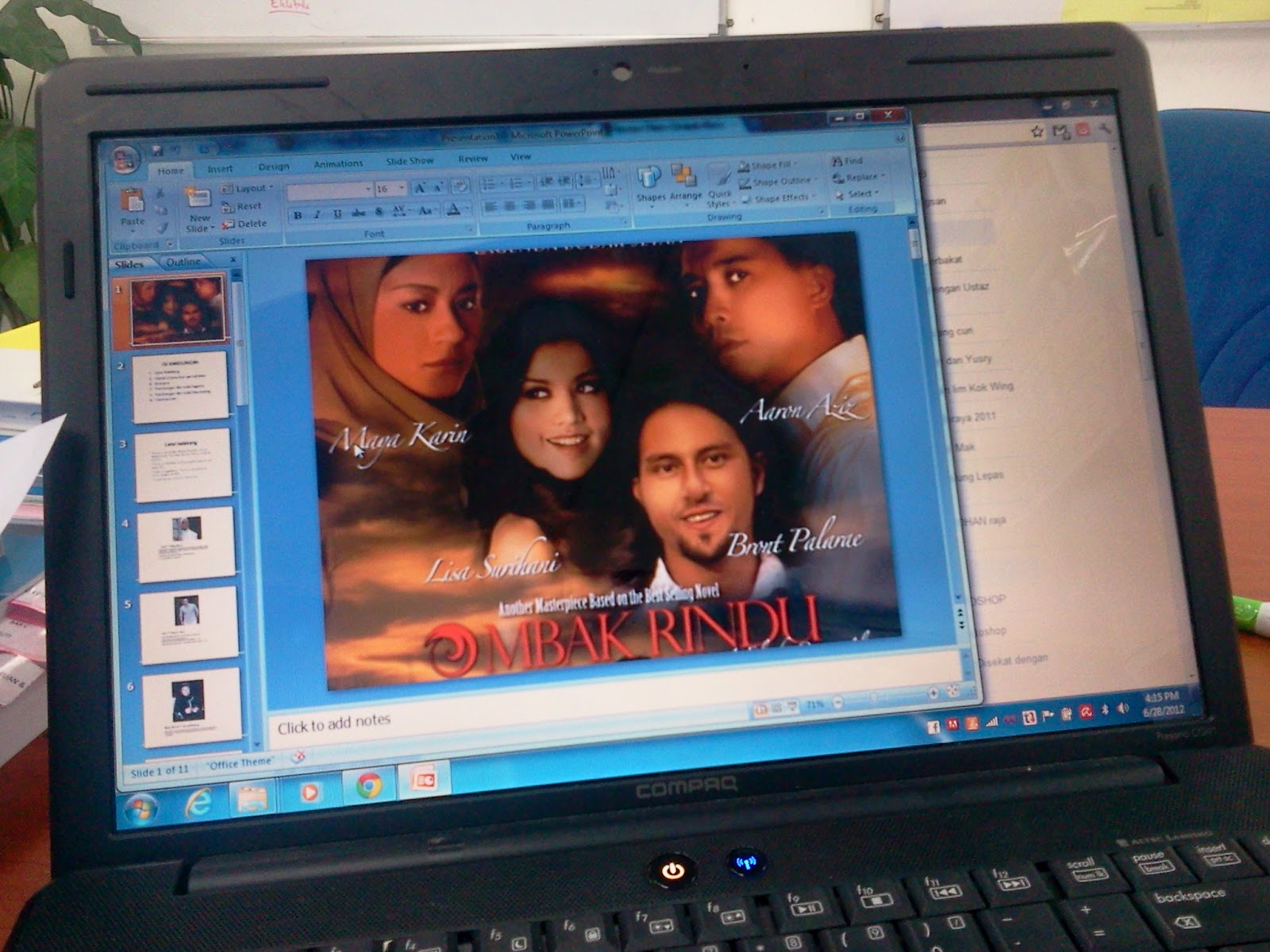Switch to the Insert ribbon tab
This screenshot has height=952, width=1270.
(220, 168)
